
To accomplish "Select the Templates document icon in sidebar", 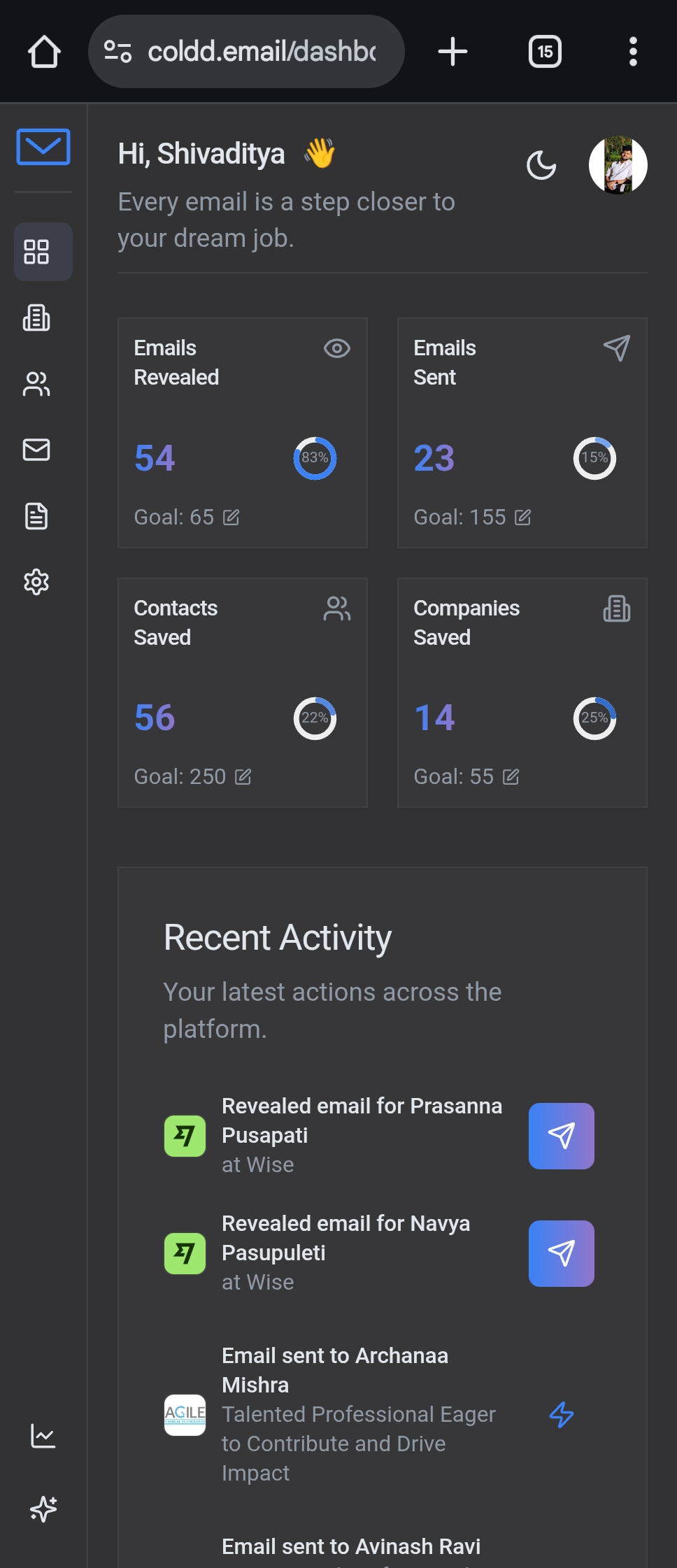I will point(36,516).
